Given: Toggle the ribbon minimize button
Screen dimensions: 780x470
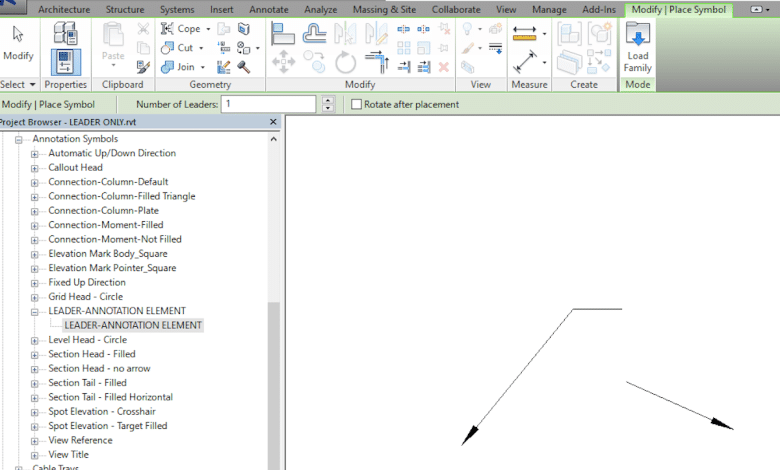Looking at the screenshot, I should (758, 9).
